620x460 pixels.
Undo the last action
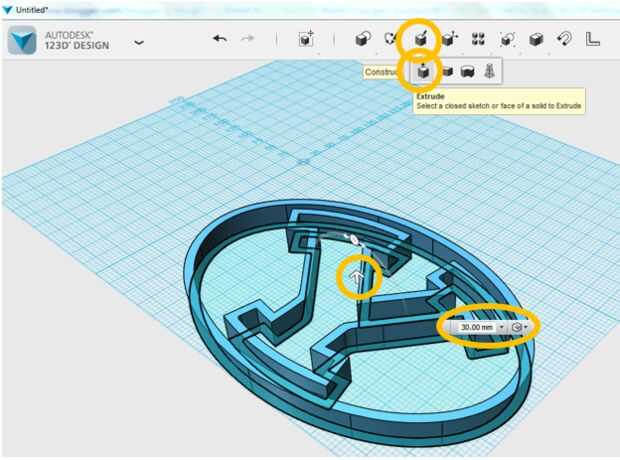click(x=220, y=39)
